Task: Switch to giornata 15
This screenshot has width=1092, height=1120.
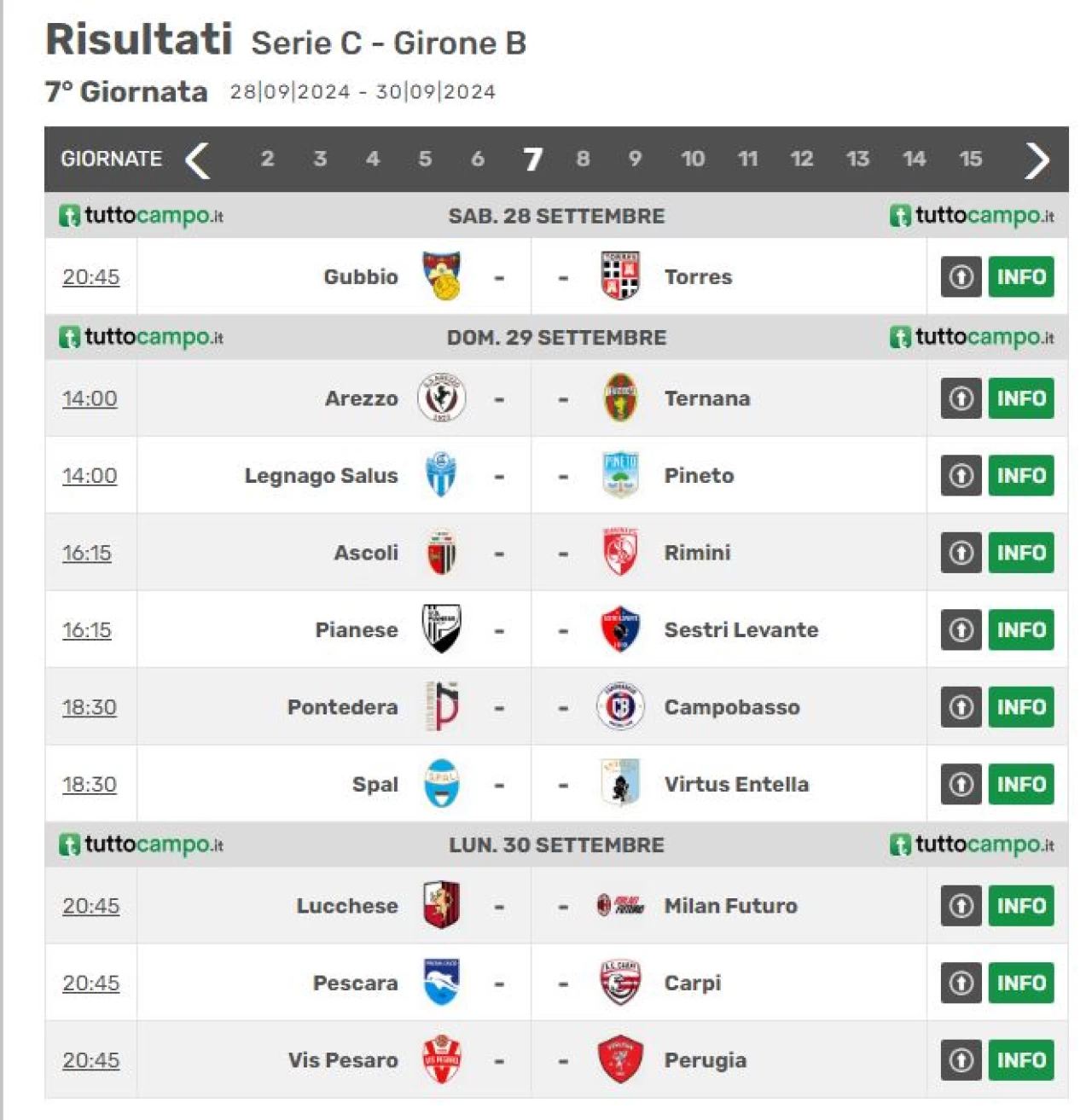Action: tap(970, 159)
